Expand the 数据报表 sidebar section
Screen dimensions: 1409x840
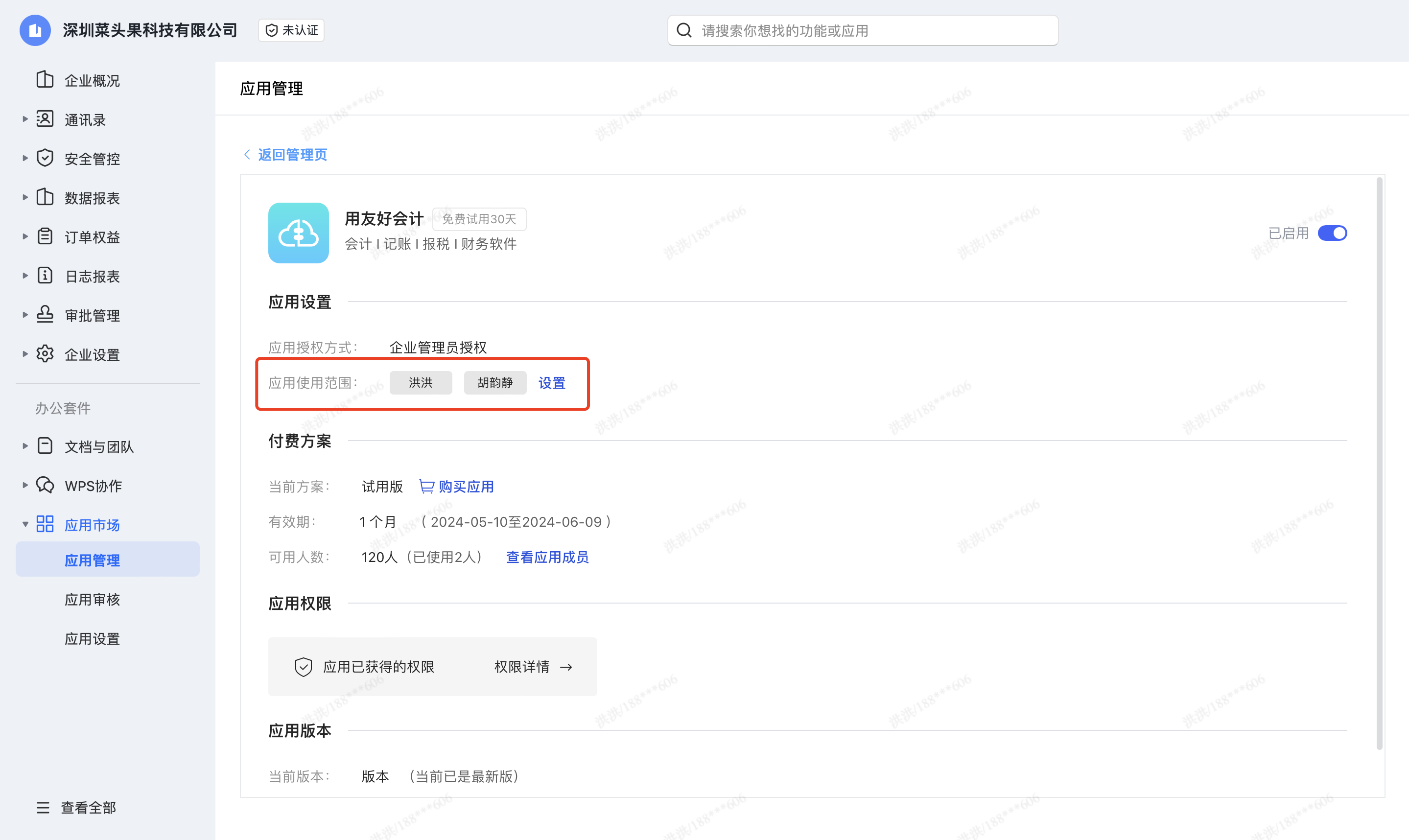(x=25, y=198)
